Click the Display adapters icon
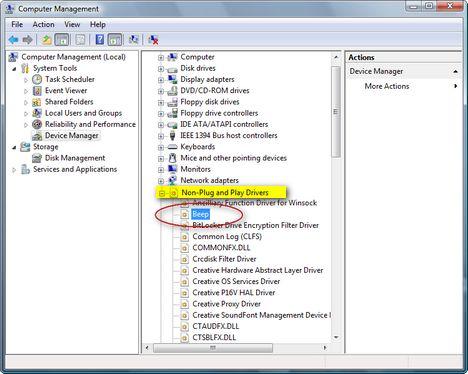468x374 pixels. tap(172, 79)
